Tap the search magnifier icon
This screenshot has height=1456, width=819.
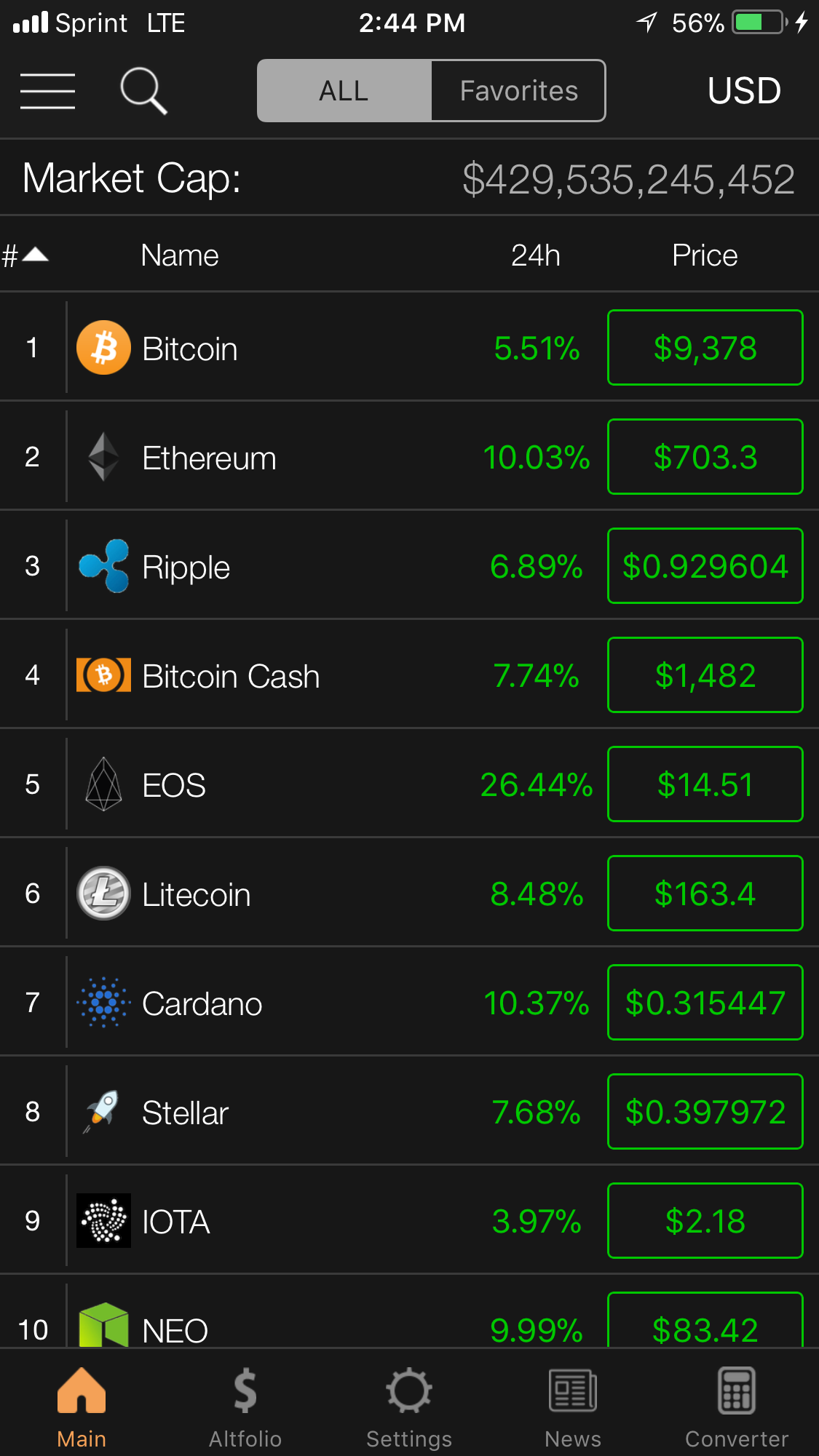pos(143,91)
